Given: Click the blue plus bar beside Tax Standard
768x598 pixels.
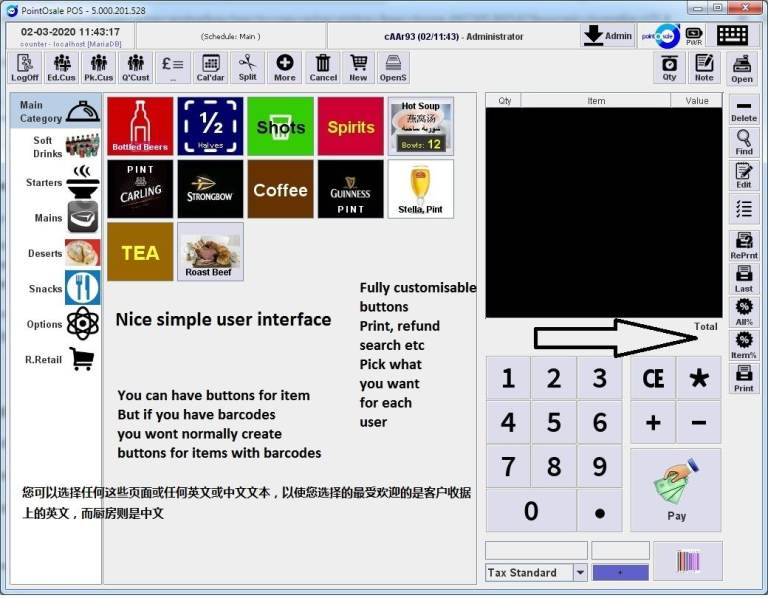Looking at the screenshot, I should coord(620,573).
